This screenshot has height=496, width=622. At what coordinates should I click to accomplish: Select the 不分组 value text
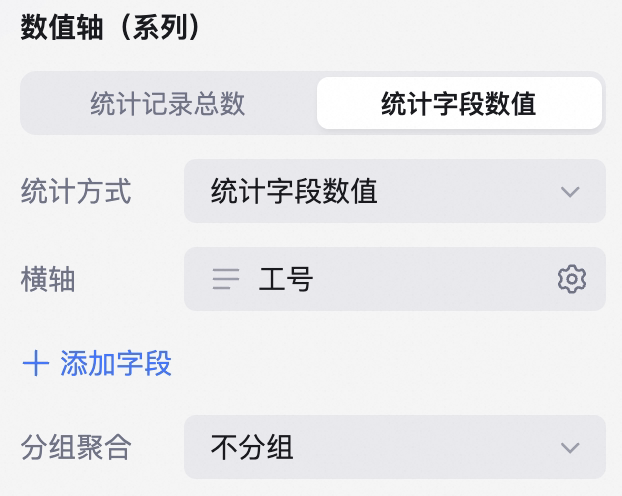tap(252, 447)
